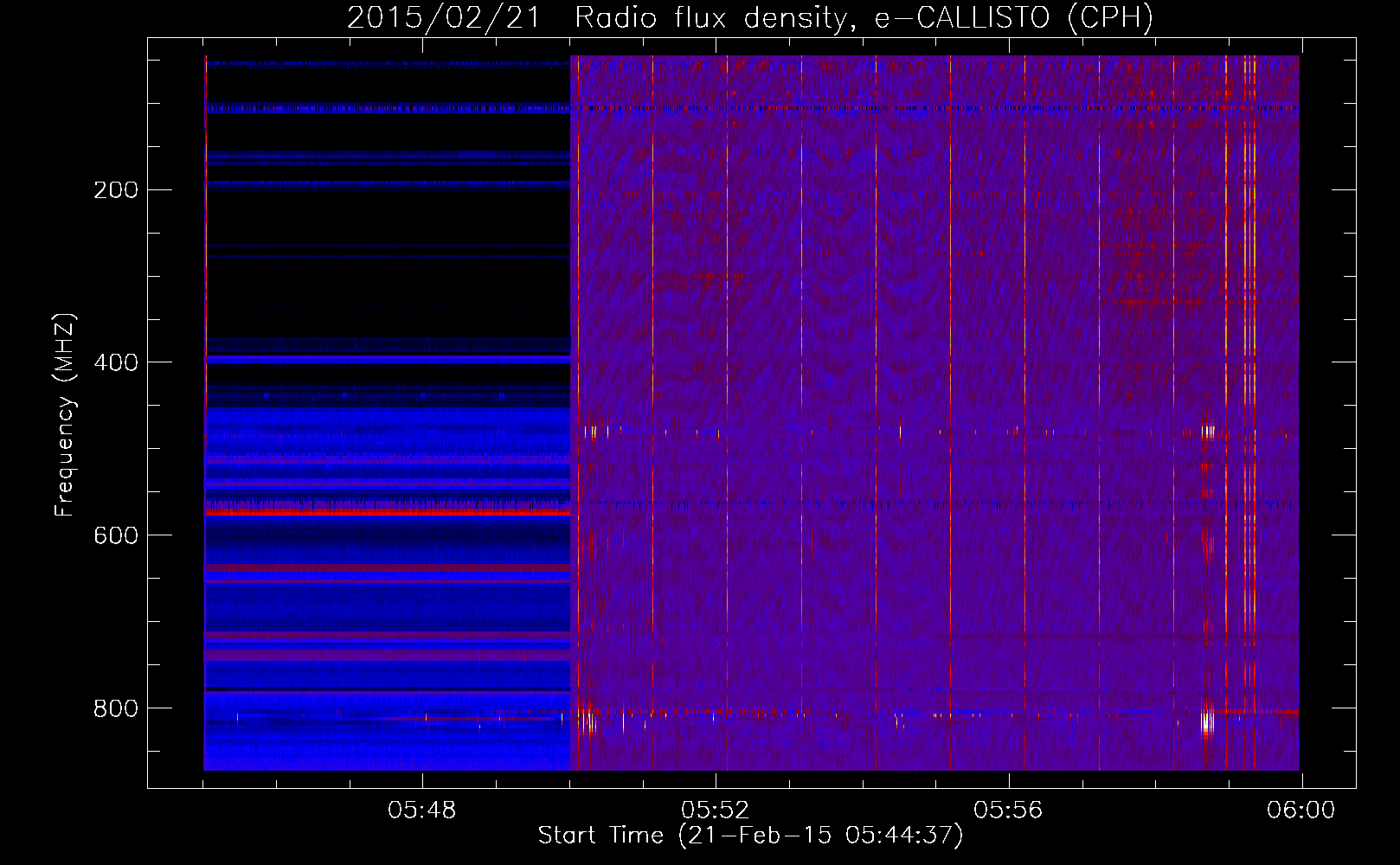Click the 05:48 time tick label
The height and width of the screenshot is (865, 1400).
(422, 811)
